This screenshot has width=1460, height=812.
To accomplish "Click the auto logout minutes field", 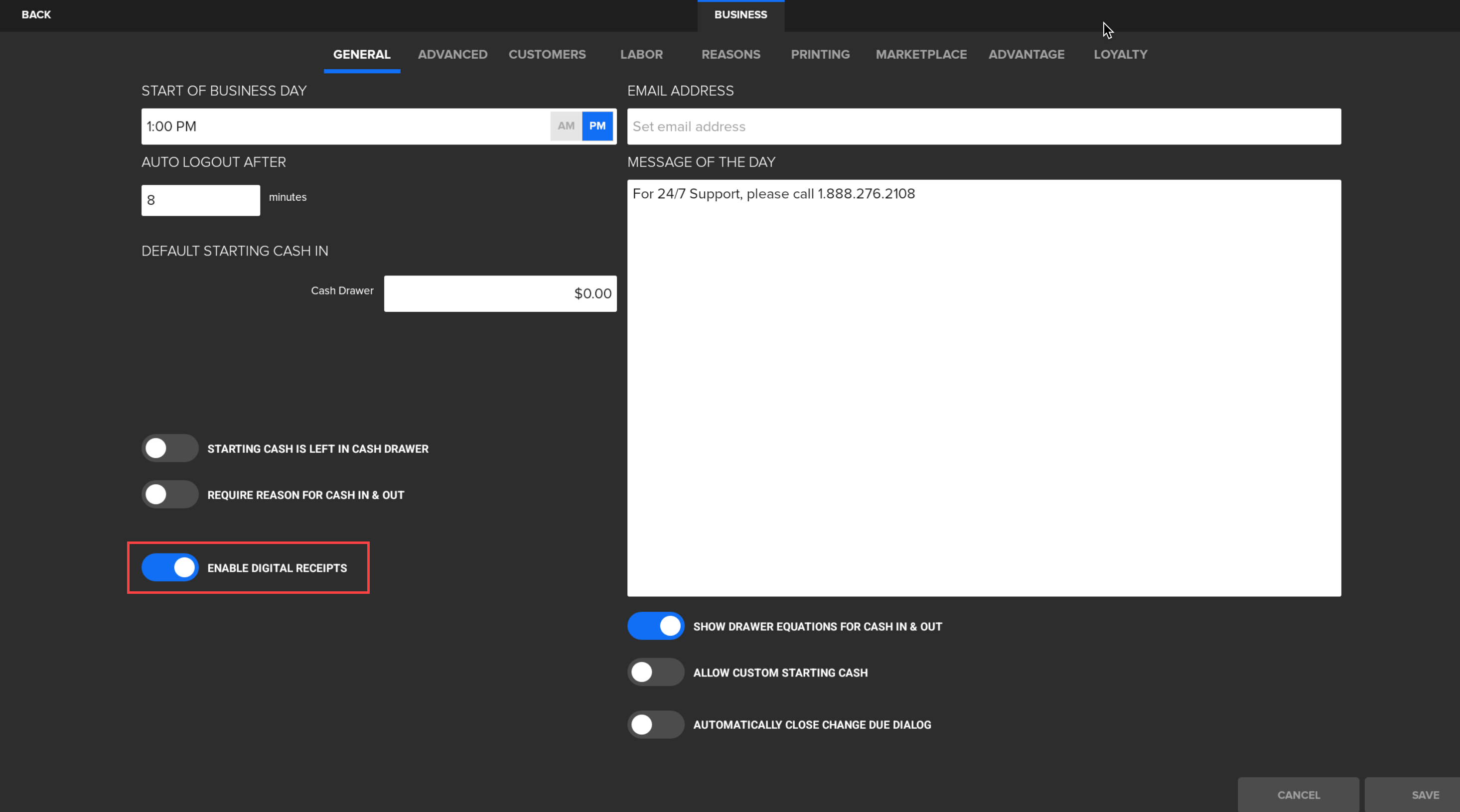I will [200, 200].
